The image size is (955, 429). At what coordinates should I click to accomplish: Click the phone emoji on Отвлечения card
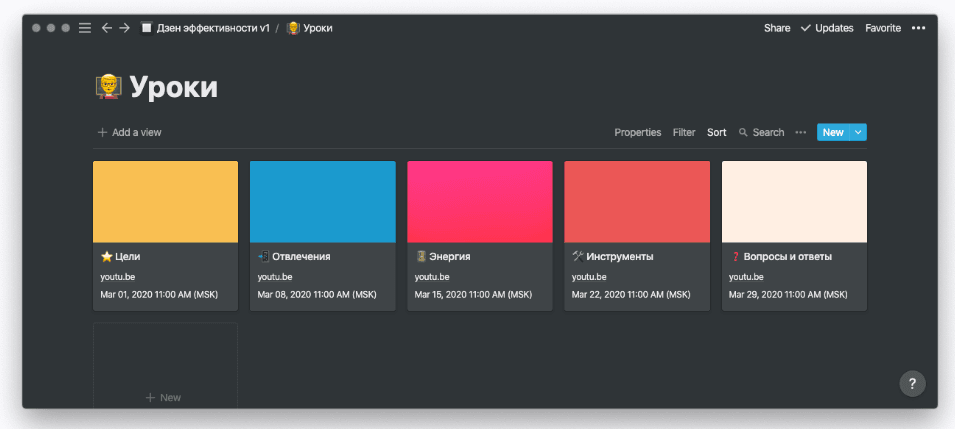pos(263,257)
